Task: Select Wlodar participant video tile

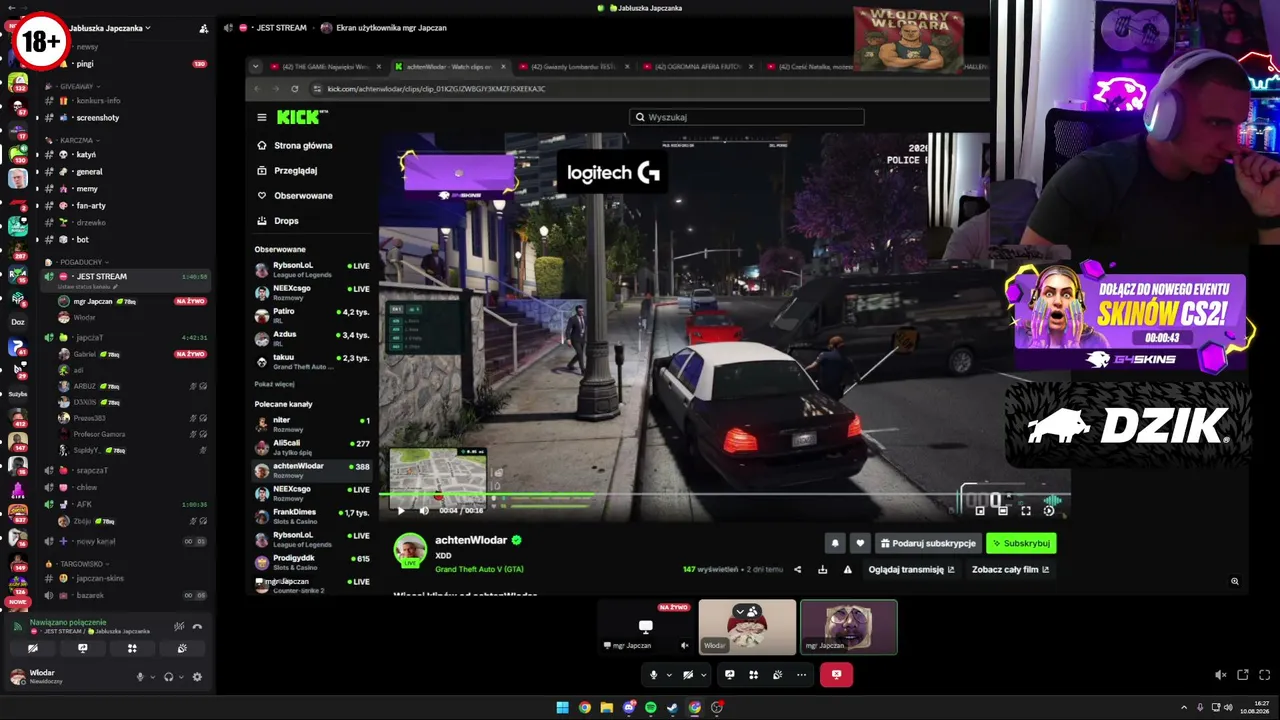Action: click(747, 627)
